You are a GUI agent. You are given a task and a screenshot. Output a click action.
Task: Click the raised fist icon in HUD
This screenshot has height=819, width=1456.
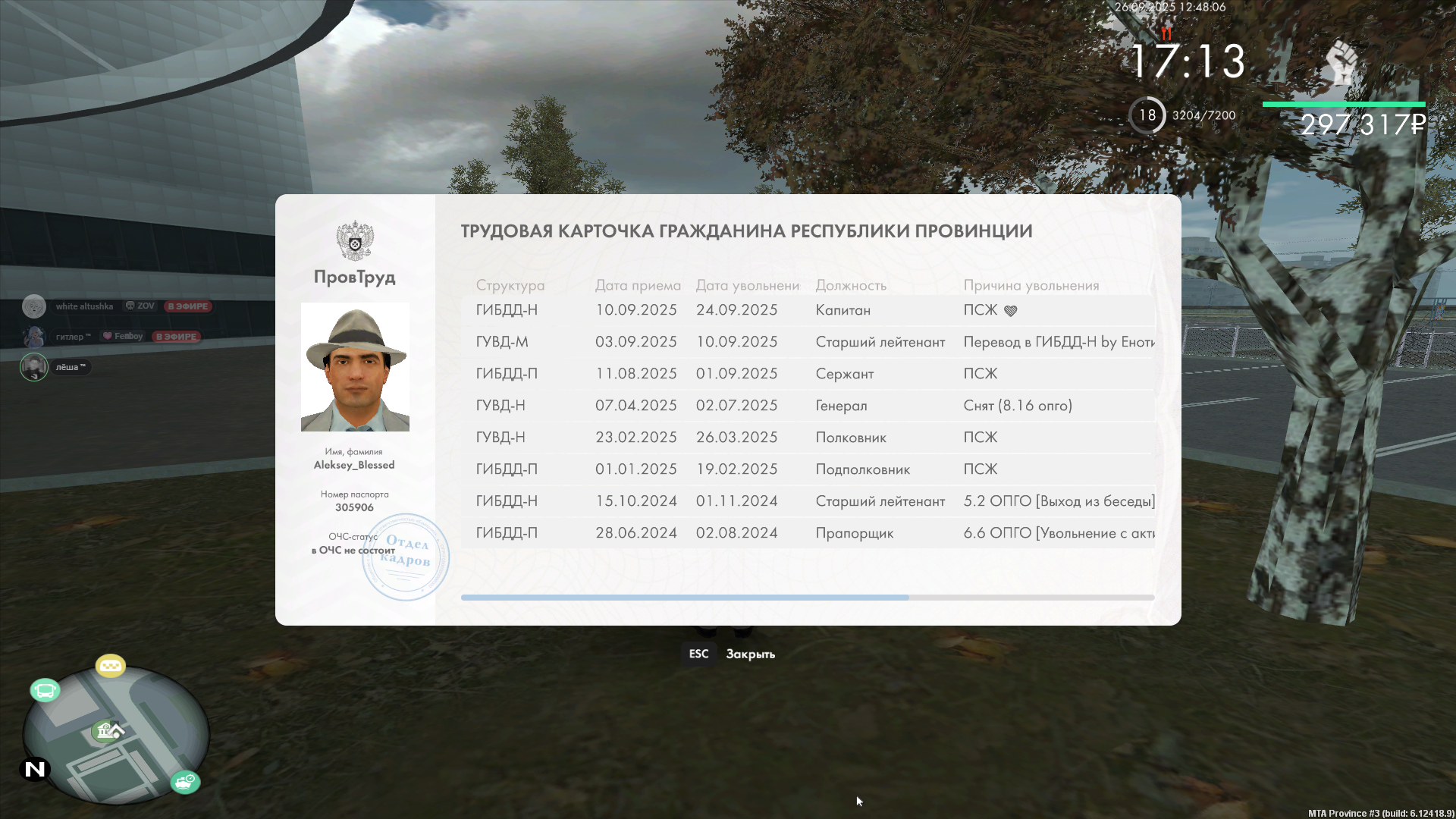(1342, 64)
